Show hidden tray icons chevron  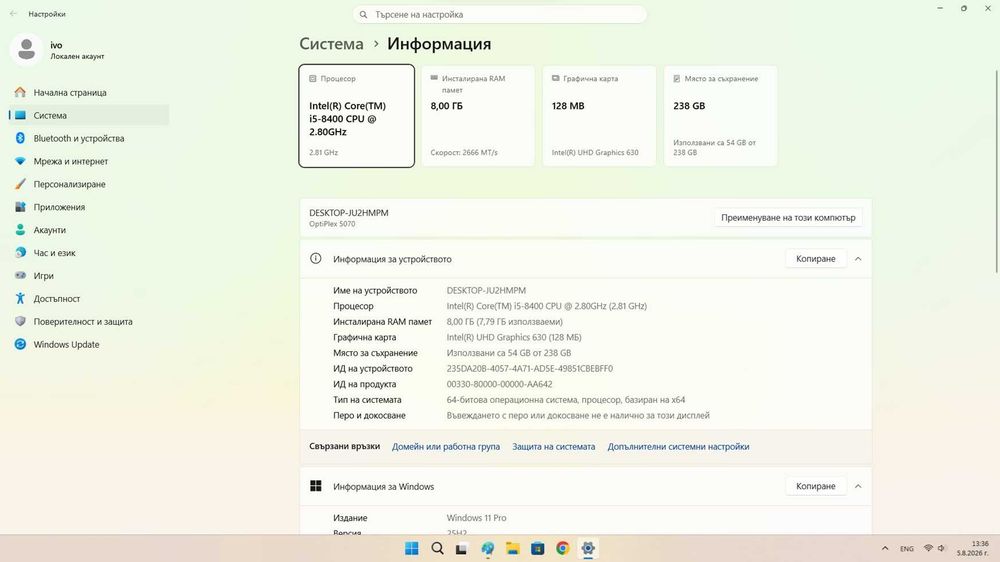(885, 549)
